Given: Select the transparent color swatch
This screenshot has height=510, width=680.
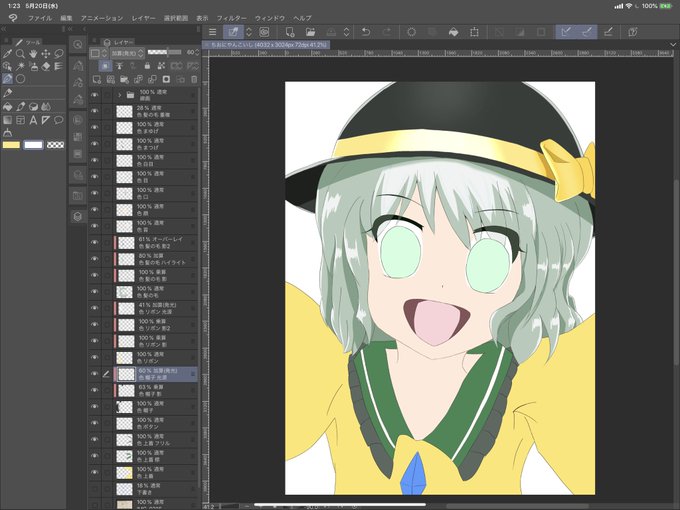Looking at the screenshot, I should click(x=56, y=145).
